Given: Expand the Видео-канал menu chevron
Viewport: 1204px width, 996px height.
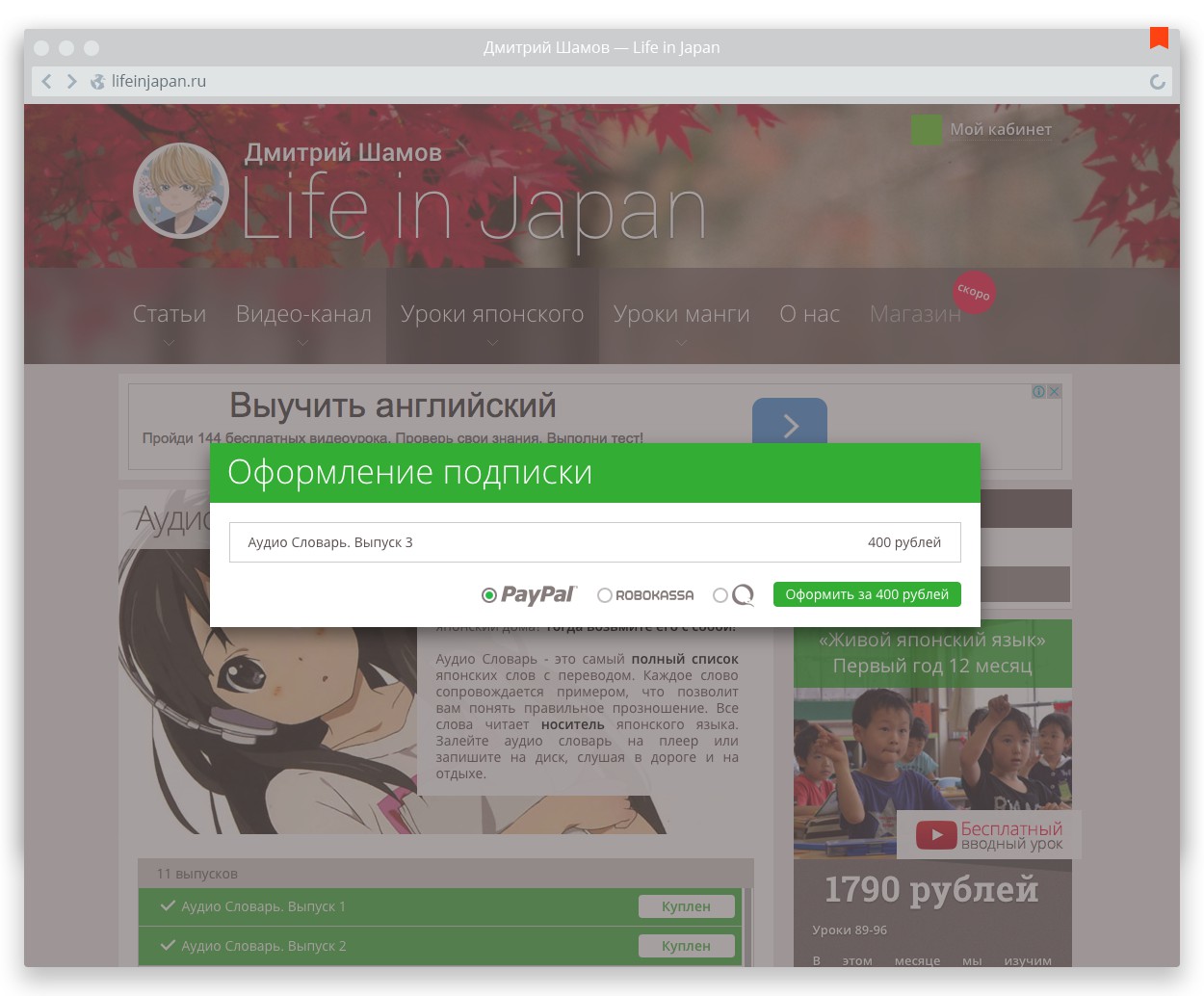Looking at the screenshot, I should click(303, 342).
